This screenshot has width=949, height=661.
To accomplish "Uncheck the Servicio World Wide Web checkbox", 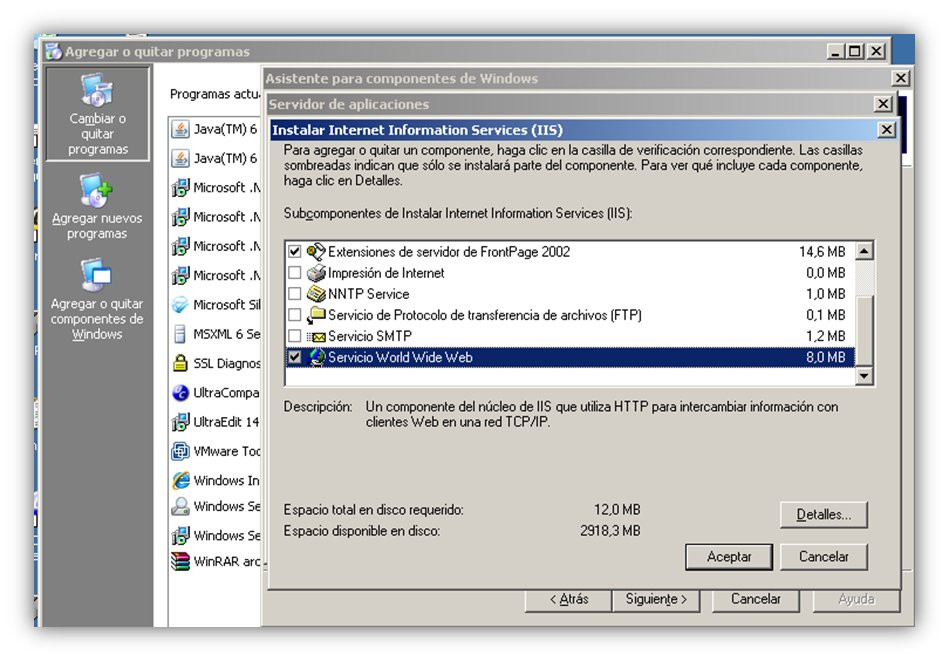I will pos(295,357).
